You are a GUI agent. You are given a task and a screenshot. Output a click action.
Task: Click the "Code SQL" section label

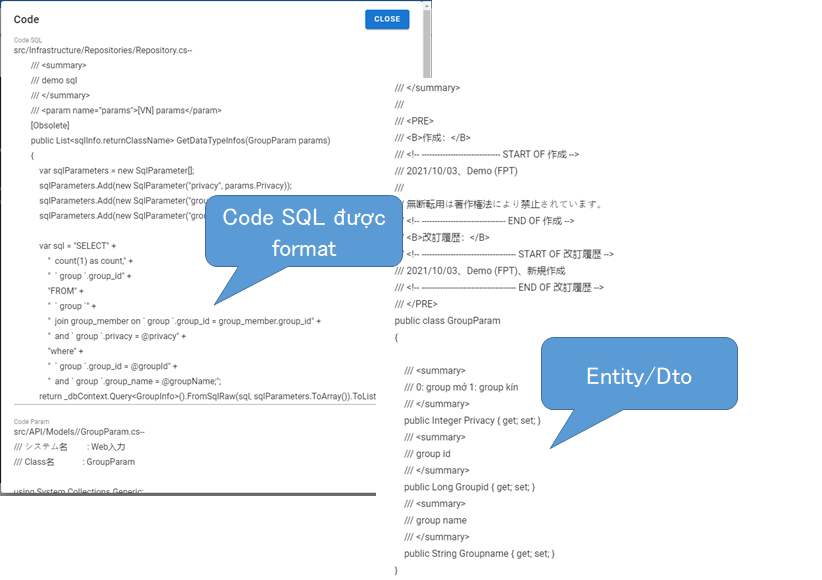[x=26, y=40]
